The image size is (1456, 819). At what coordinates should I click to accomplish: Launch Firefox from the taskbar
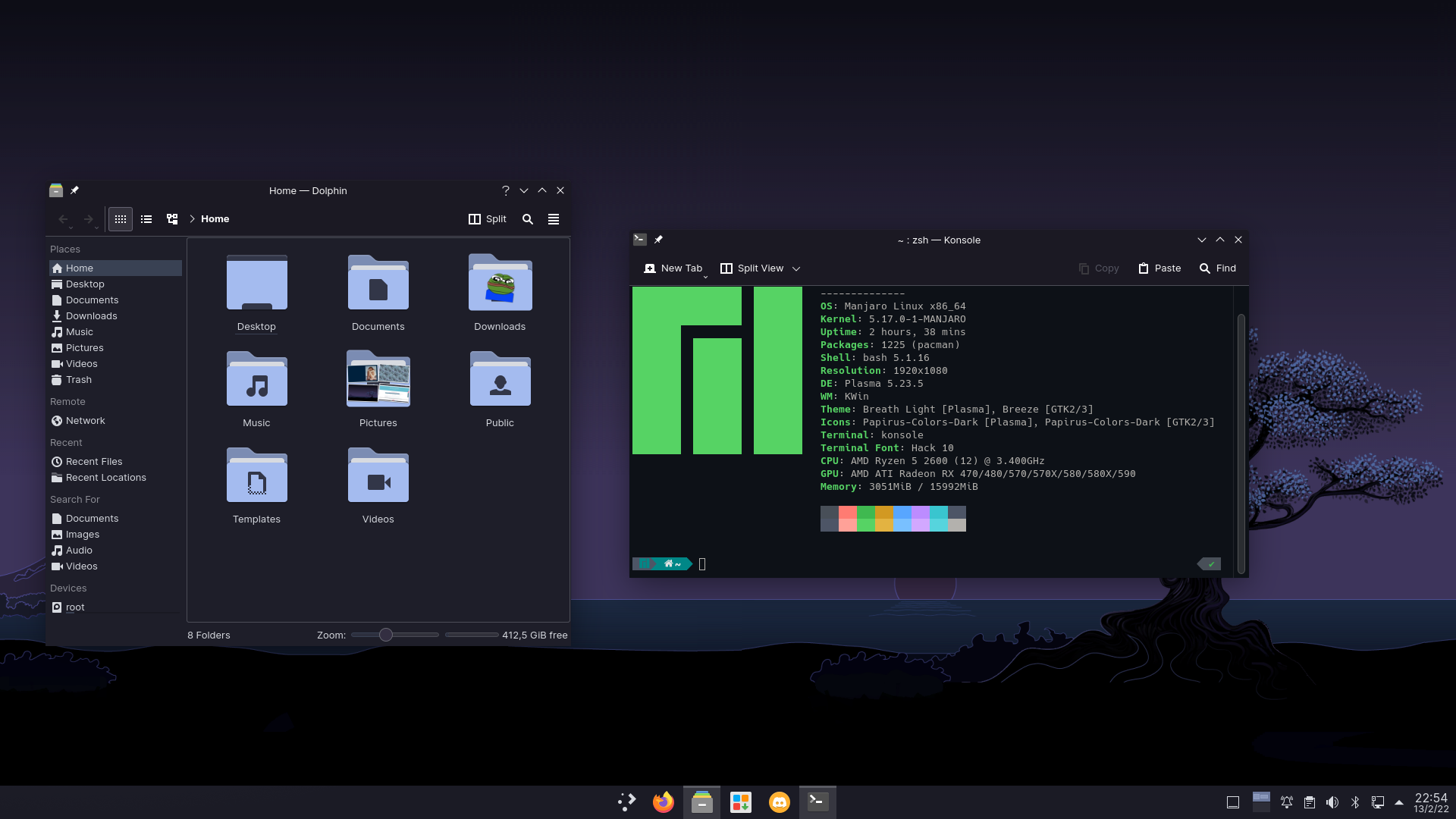tap(663, 802)
